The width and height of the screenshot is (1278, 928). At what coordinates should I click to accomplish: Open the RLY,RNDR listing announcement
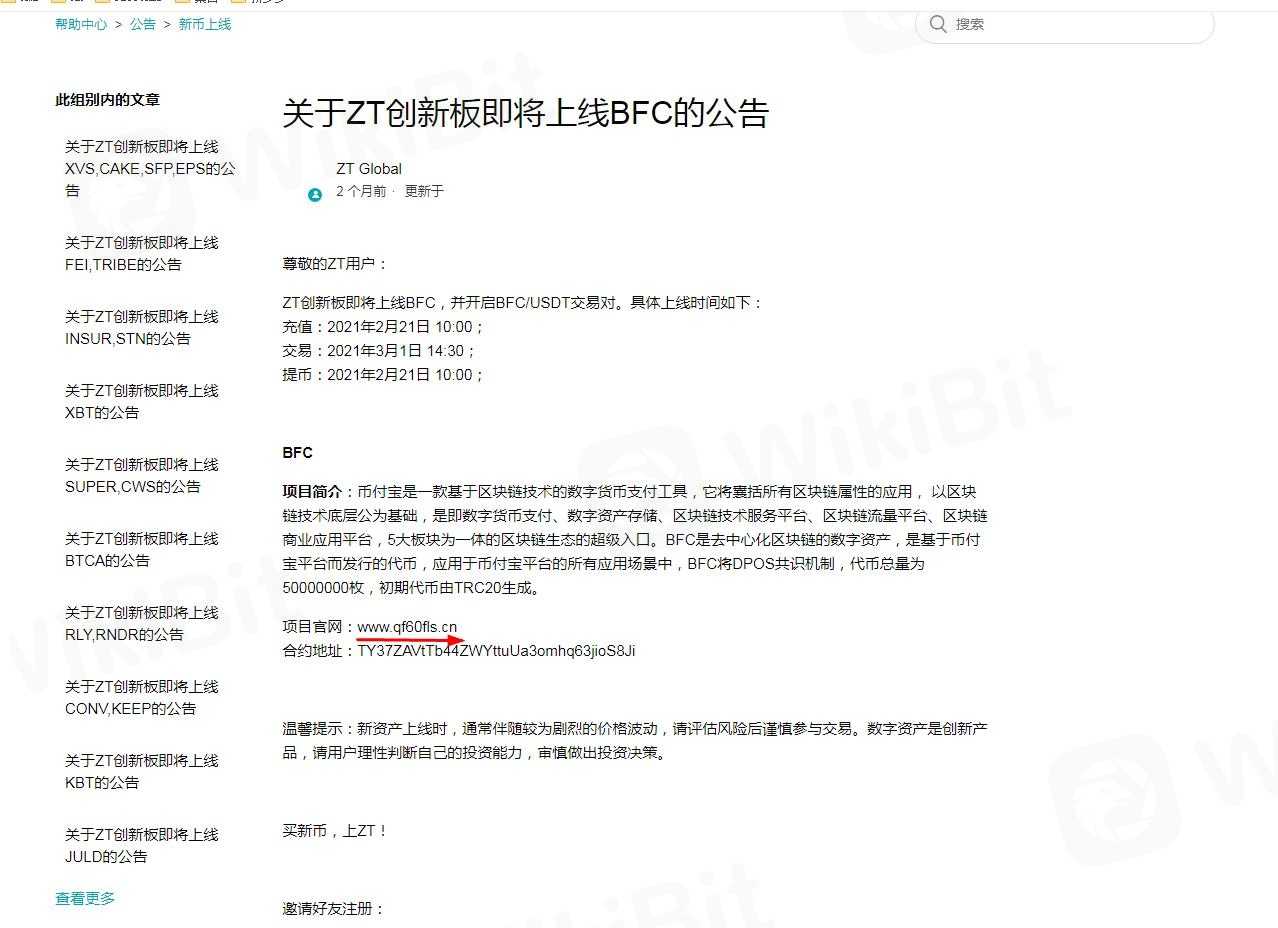(141, 624)
